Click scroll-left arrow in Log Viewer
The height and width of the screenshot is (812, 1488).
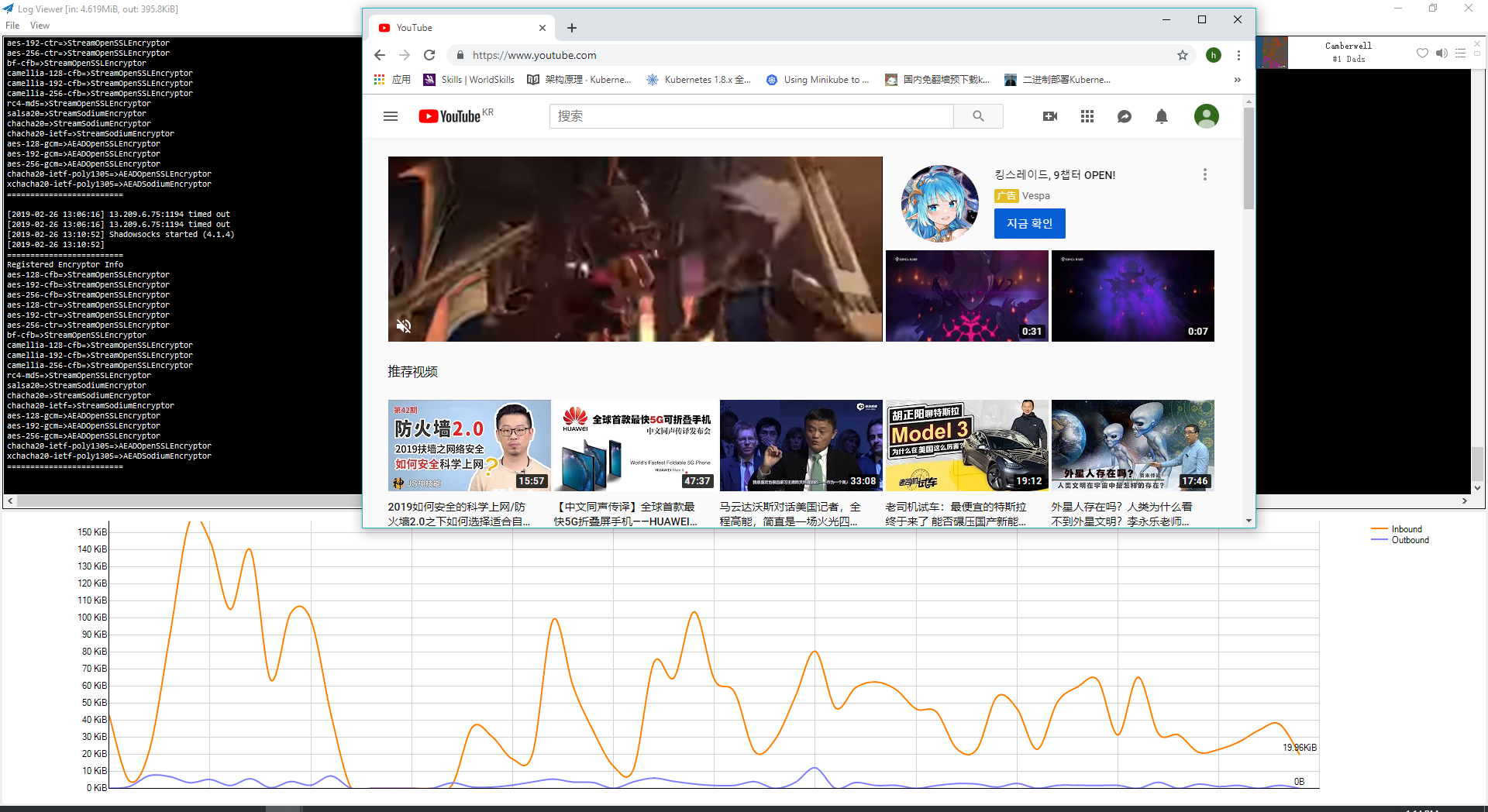tap(9, 501)
